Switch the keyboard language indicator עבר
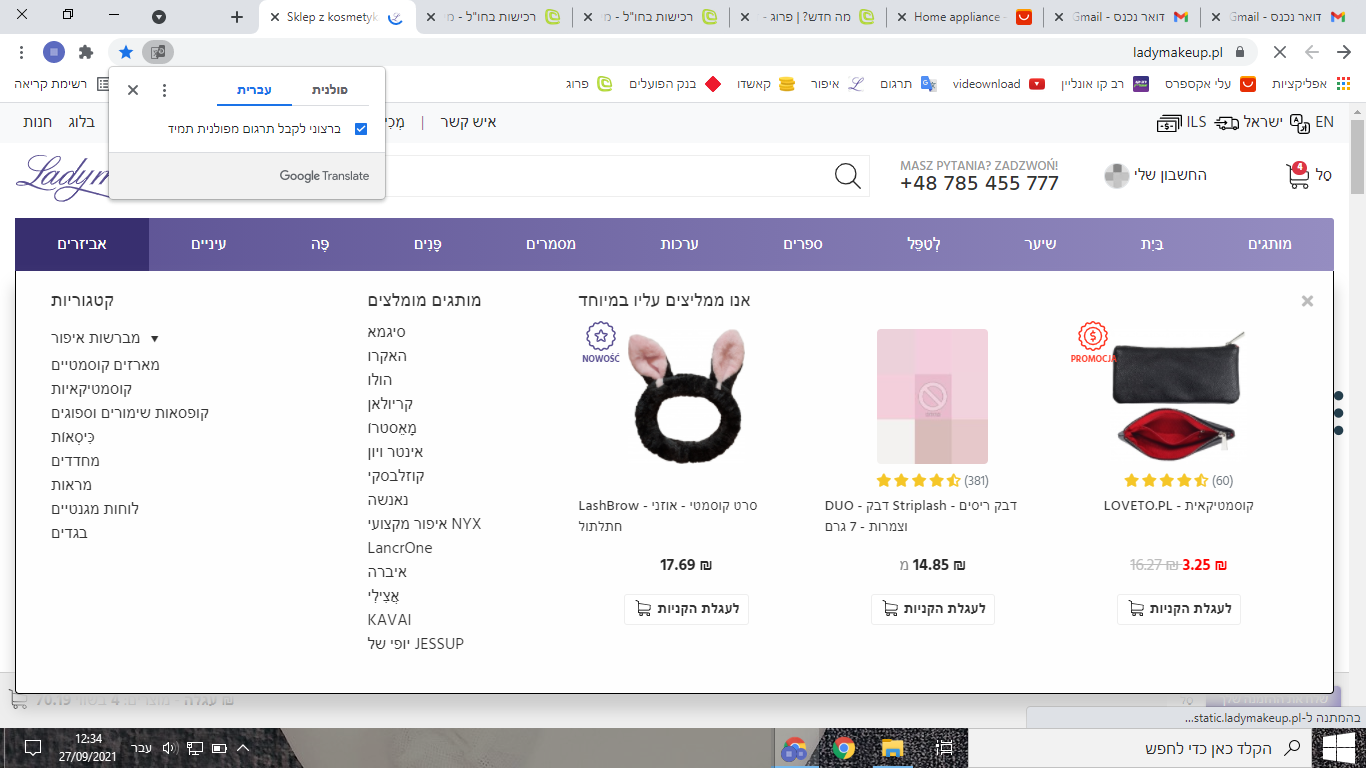The width and height of the screenshot is (1366, 768). 142,748
